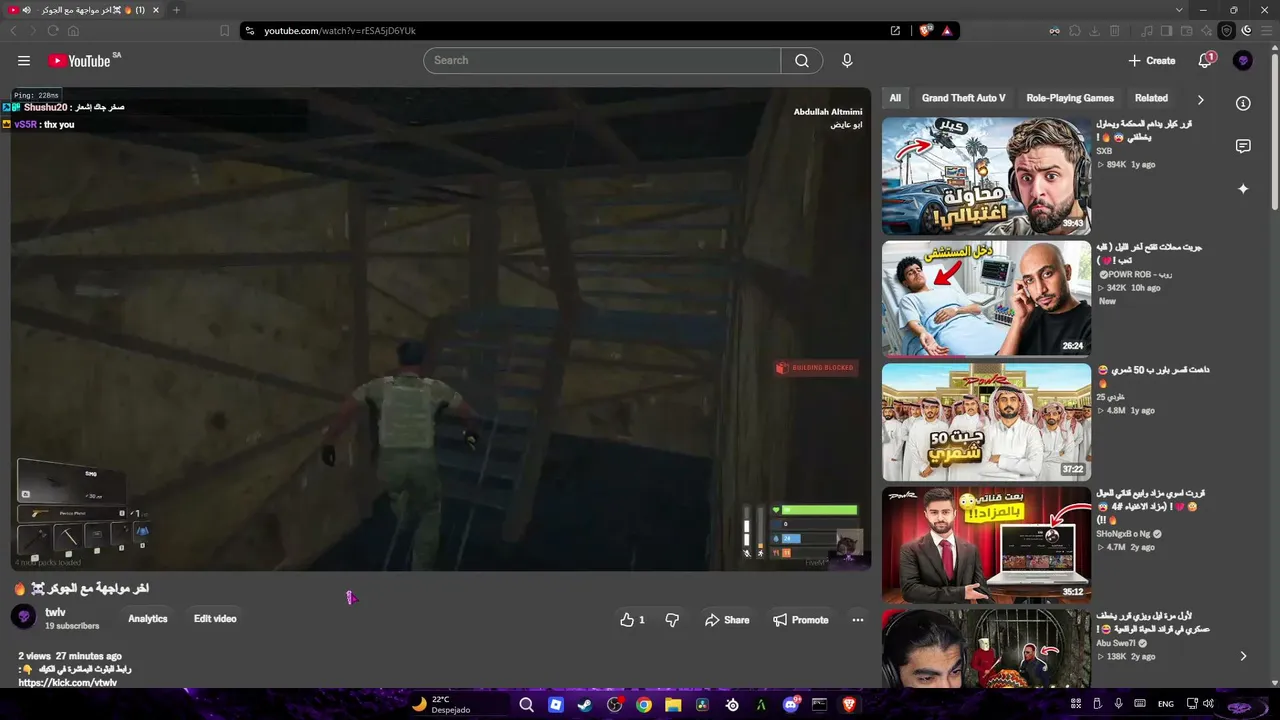Open the twlv channel name
Screen dimensions: 1280x720
(55, 612)
